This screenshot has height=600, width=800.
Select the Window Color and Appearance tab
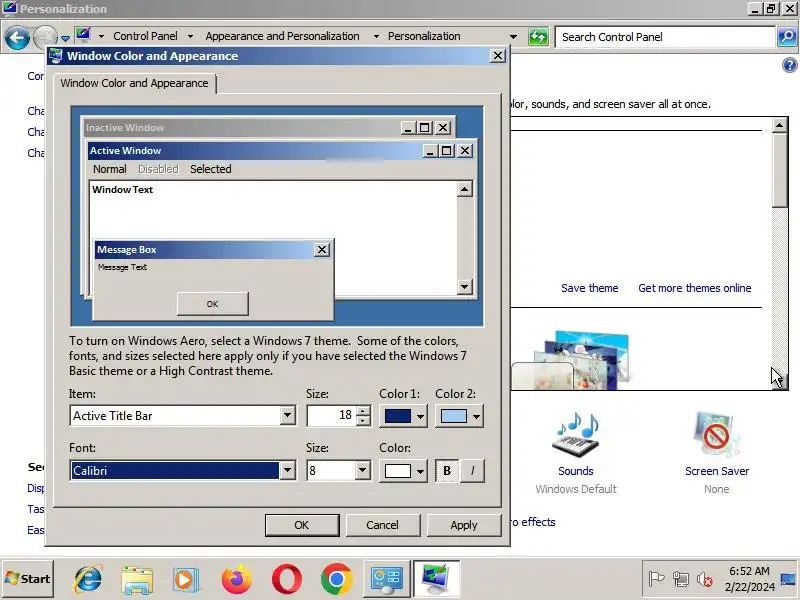(x=134, y=83)
